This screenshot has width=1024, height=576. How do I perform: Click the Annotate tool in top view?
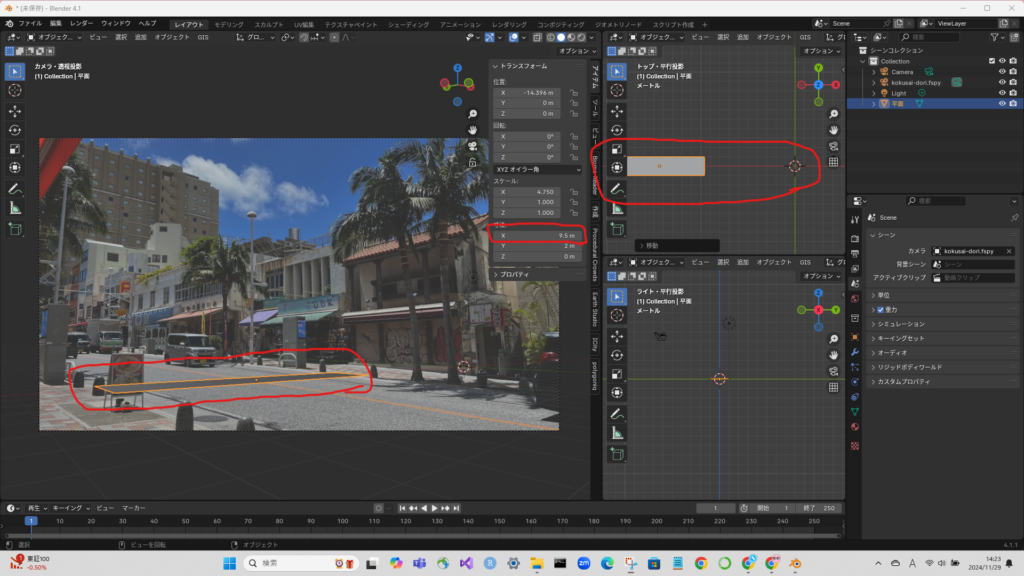(617, 188)
